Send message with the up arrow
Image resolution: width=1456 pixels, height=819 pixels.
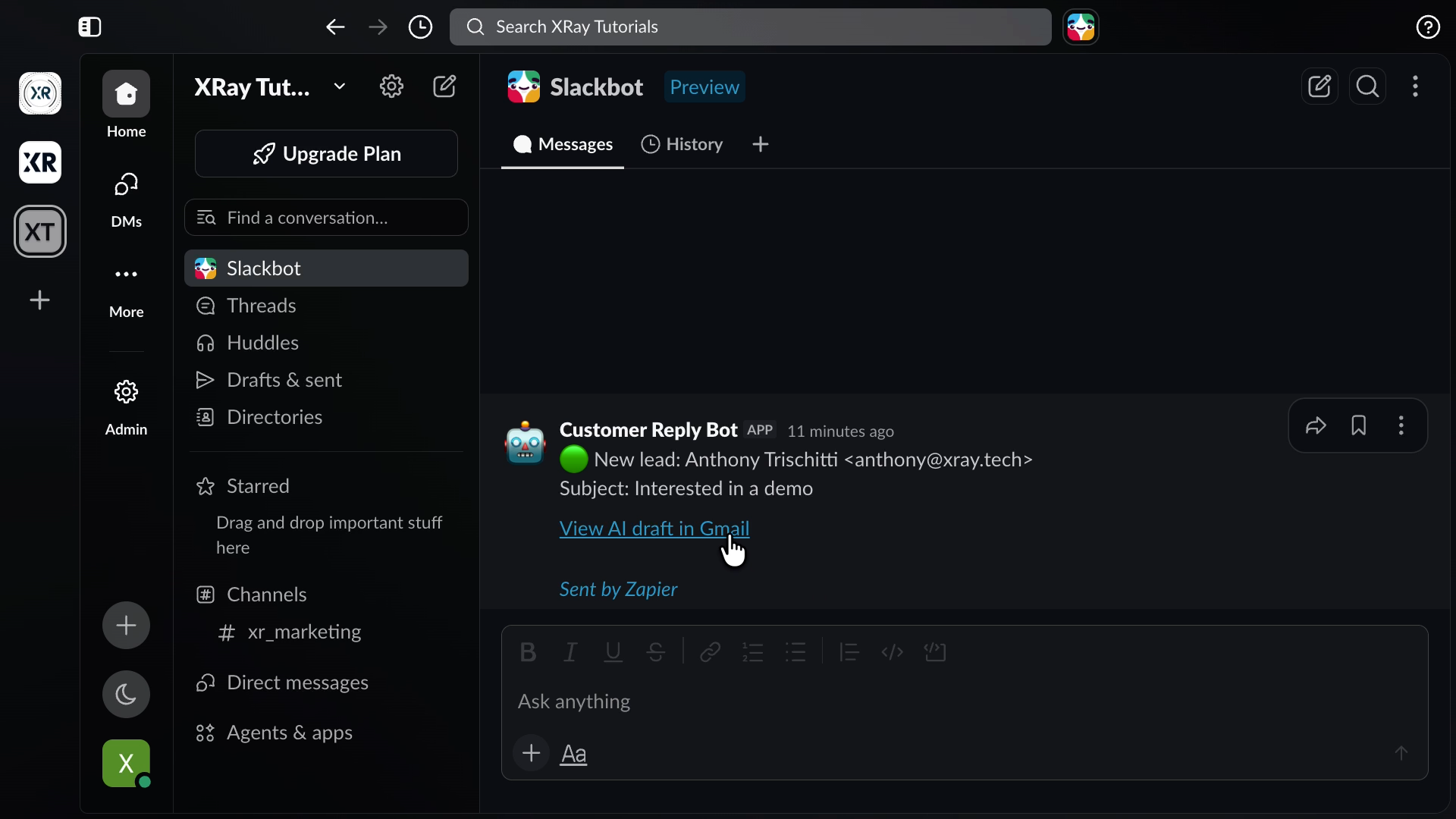1401,753
